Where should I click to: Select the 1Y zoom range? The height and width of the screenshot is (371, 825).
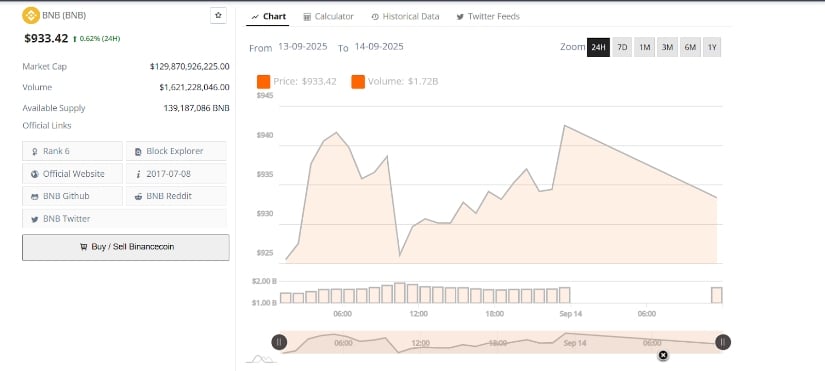coord(712,47)
